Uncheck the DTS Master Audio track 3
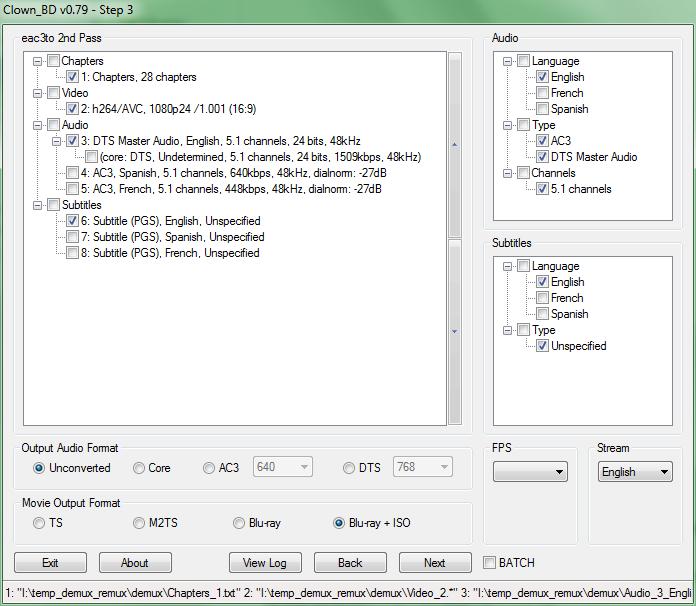The height and width of the screenshot is (606, 696). pos(72,141)
